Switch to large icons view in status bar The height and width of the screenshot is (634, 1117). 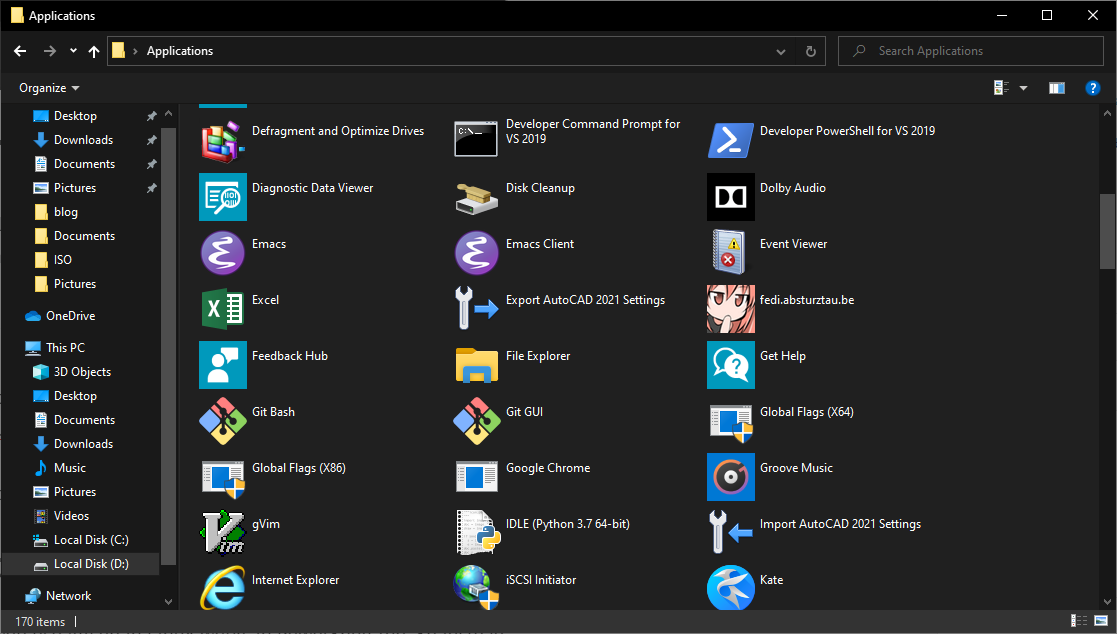coord(1101,621)
